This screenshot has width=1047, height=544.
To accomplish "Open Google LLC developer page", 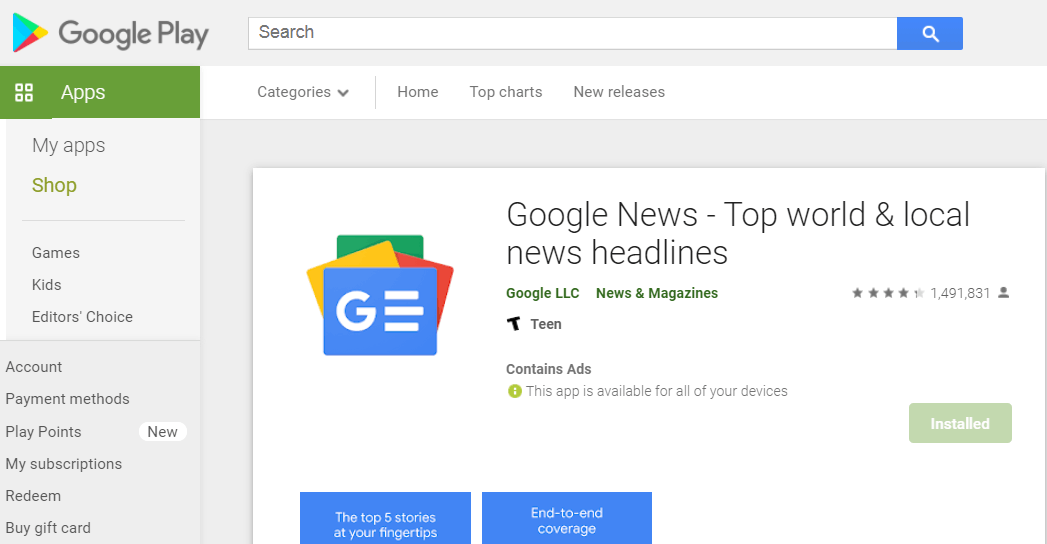I will click(x=543, y=293).
